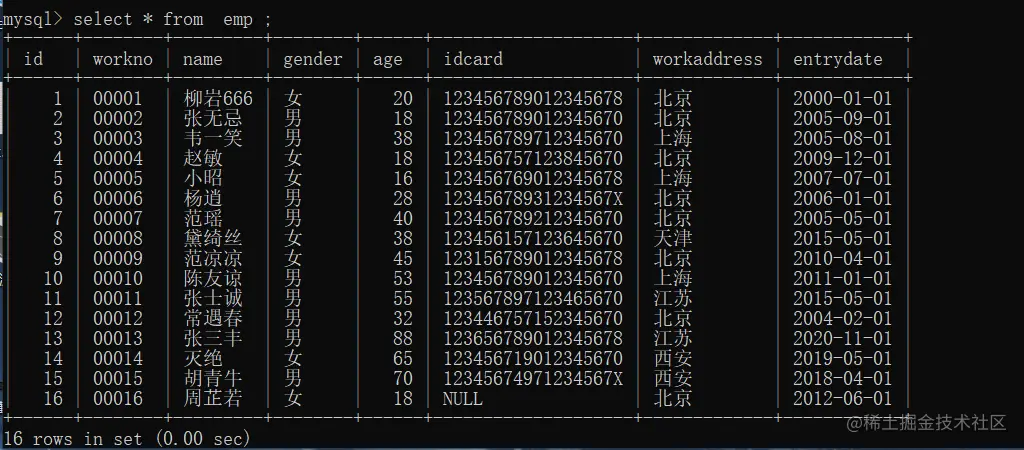Viewport: 1024px width, 450px height.
Task: Select name cell '范瑶'
Action: coord(203,219)
